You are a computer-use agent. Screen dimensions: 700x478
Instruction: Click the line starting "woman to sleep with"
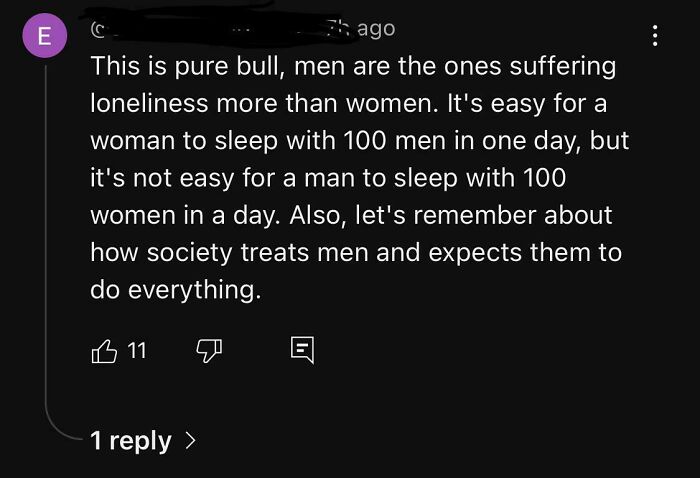(360, 141)
